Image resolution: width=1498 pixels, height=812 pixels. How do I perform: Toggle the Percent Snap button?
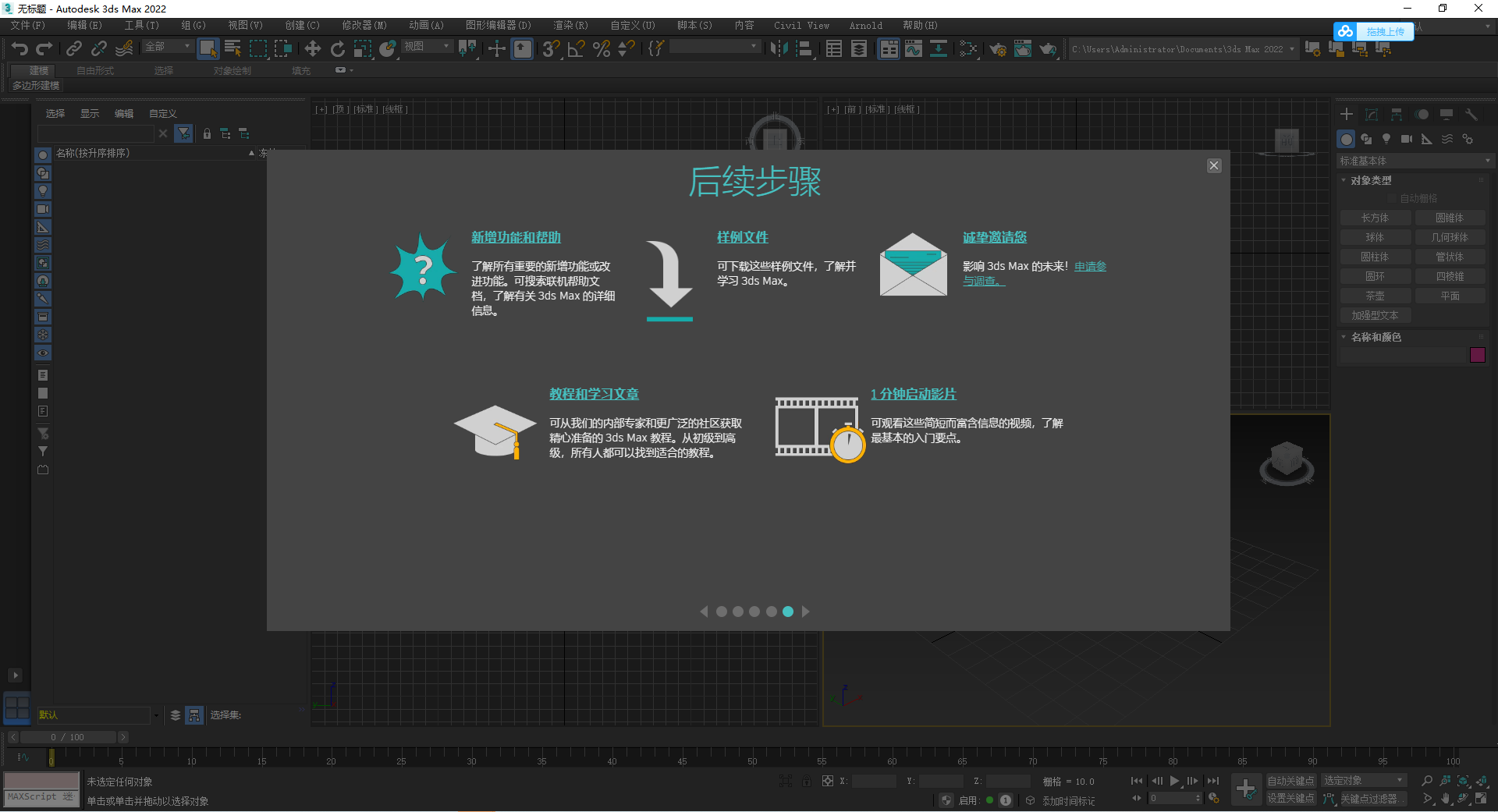(x=602, y=48)
